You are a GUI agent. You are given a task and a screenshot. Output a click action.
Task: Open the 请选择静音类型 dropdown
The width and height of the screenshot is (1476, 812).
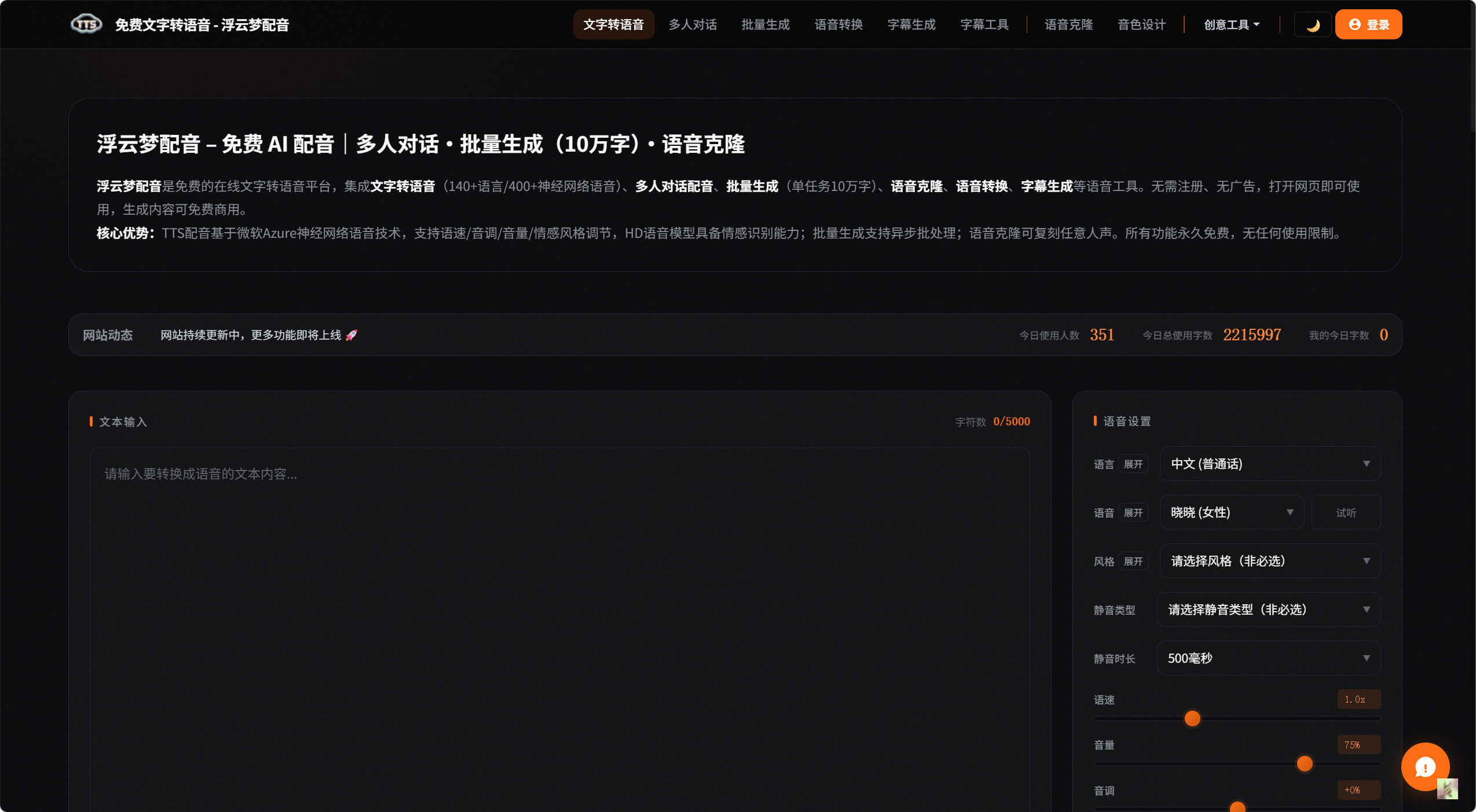(x=1268, y=609)
